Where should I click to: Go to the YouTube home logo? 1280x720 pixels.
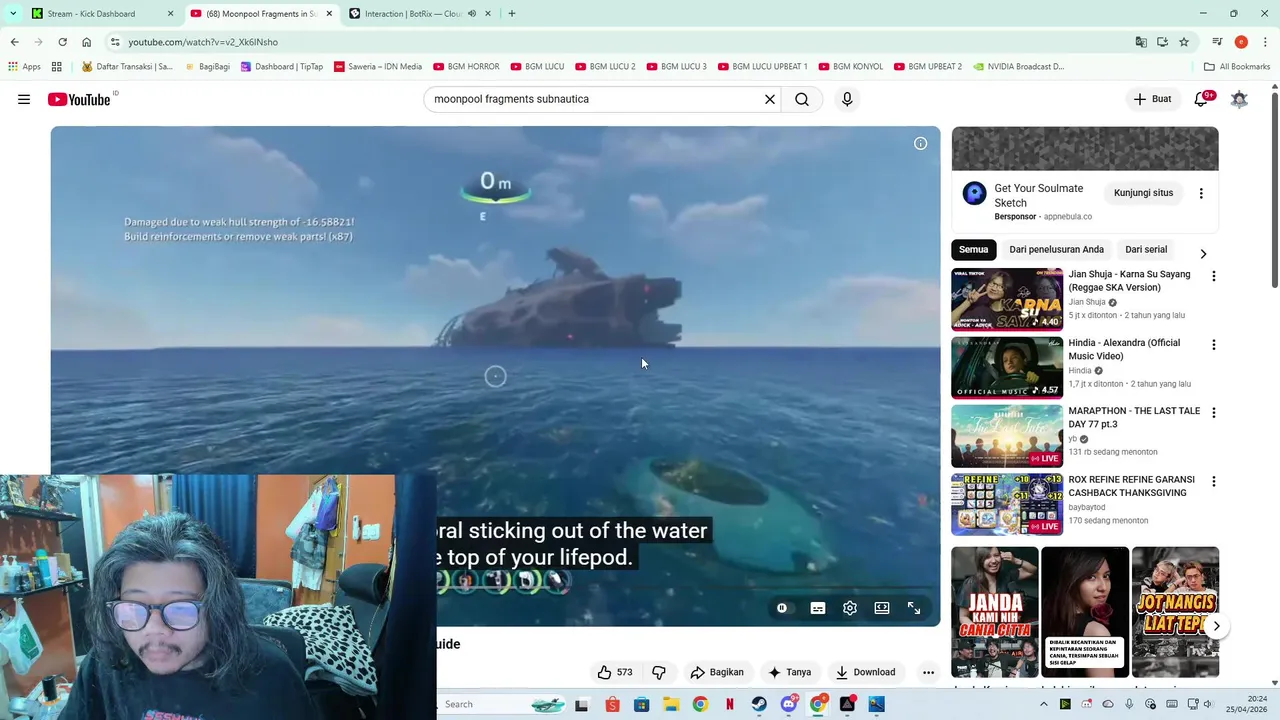point(79,99)
